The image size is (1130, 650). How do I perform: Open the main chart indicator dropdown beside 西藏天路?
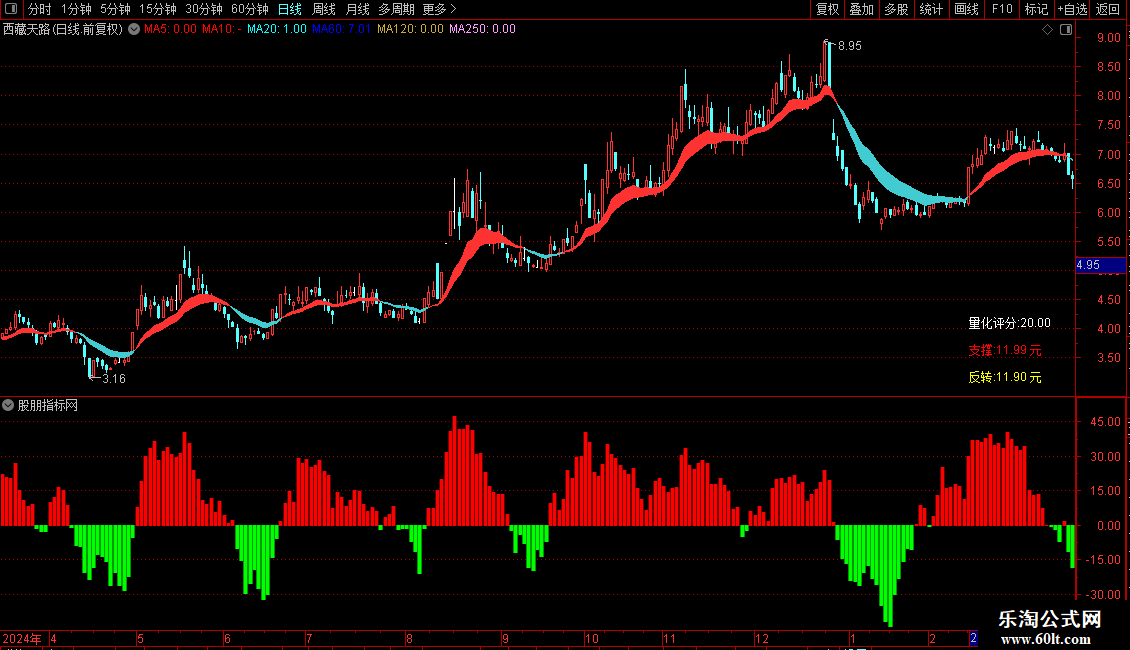134,30
